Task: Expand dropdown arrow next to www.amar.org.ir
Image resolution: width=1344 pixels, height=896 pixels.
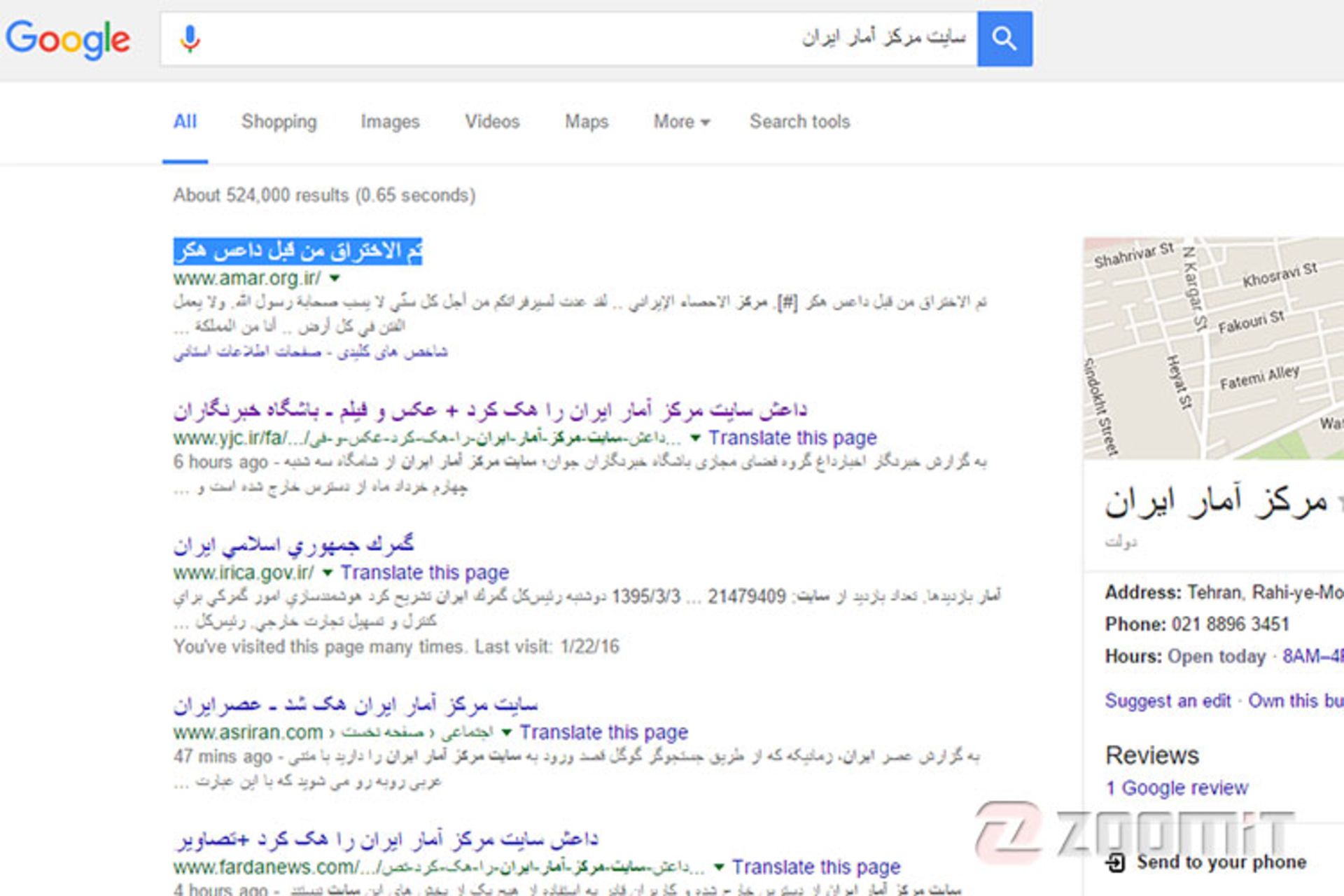Action: pyautogui.click(x=335, y=279)
